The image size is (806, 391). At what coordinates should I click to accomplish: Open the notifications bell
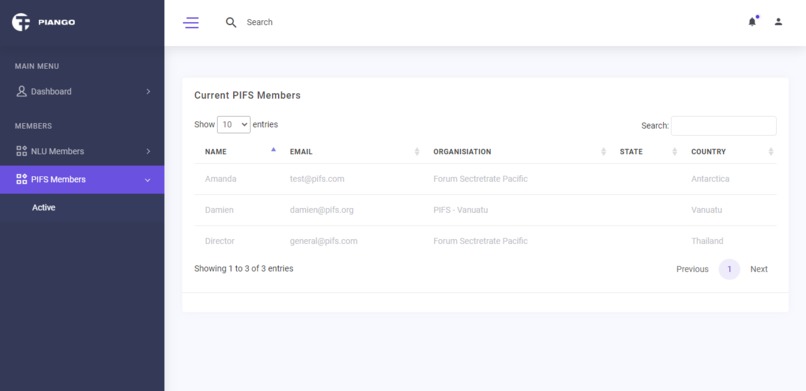point(752,22)
